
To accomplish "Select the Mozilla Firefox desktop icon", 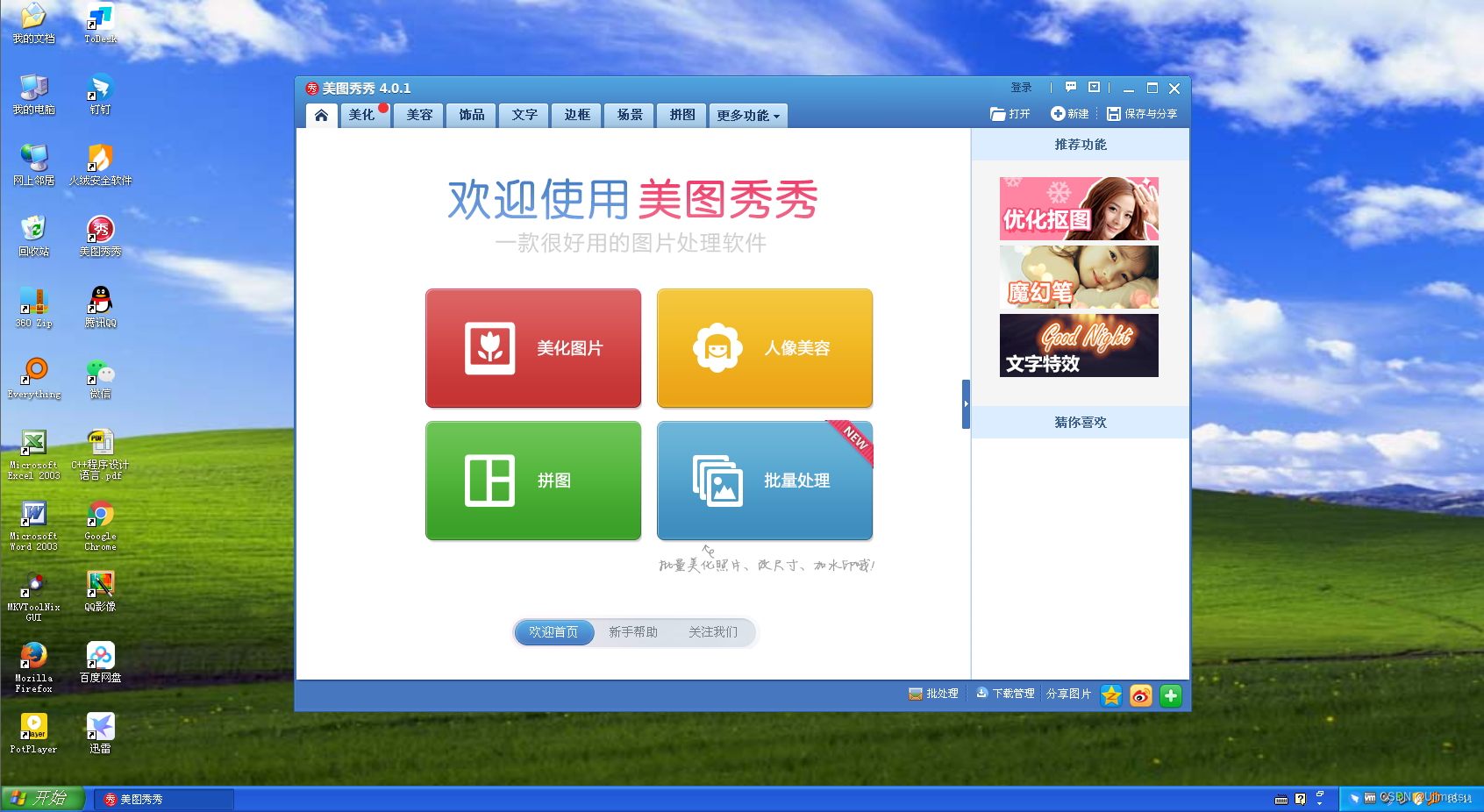I will (x=33, y=667).
